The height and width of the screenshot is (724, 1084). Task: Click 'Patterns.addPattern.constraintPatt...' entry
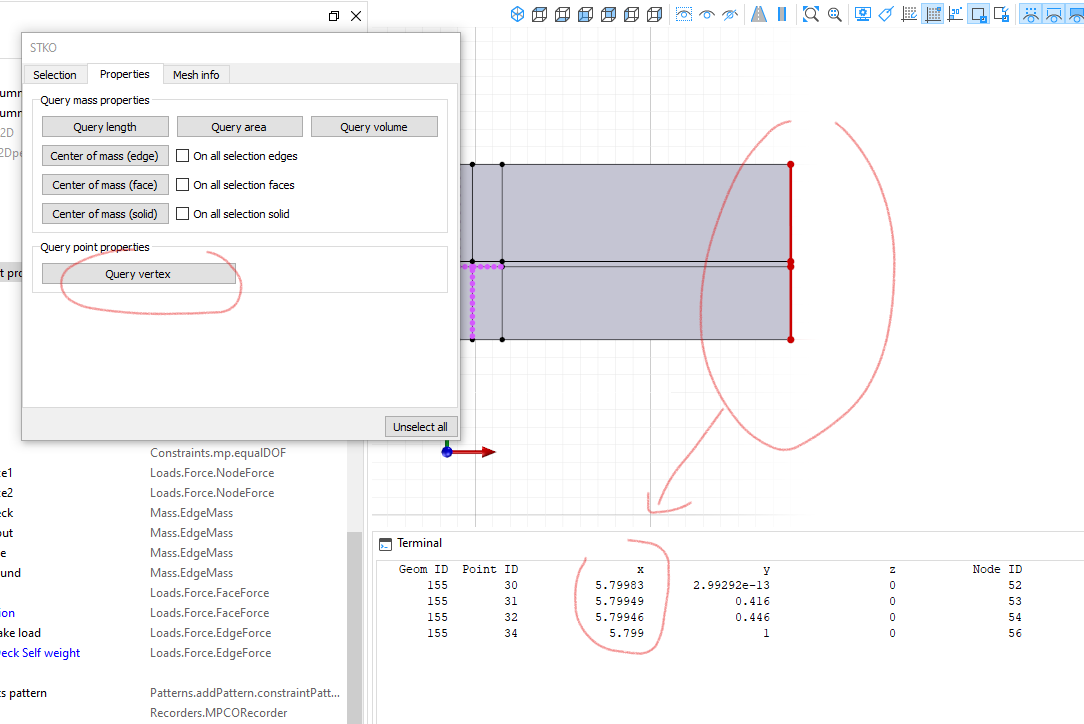pos(245,693)
